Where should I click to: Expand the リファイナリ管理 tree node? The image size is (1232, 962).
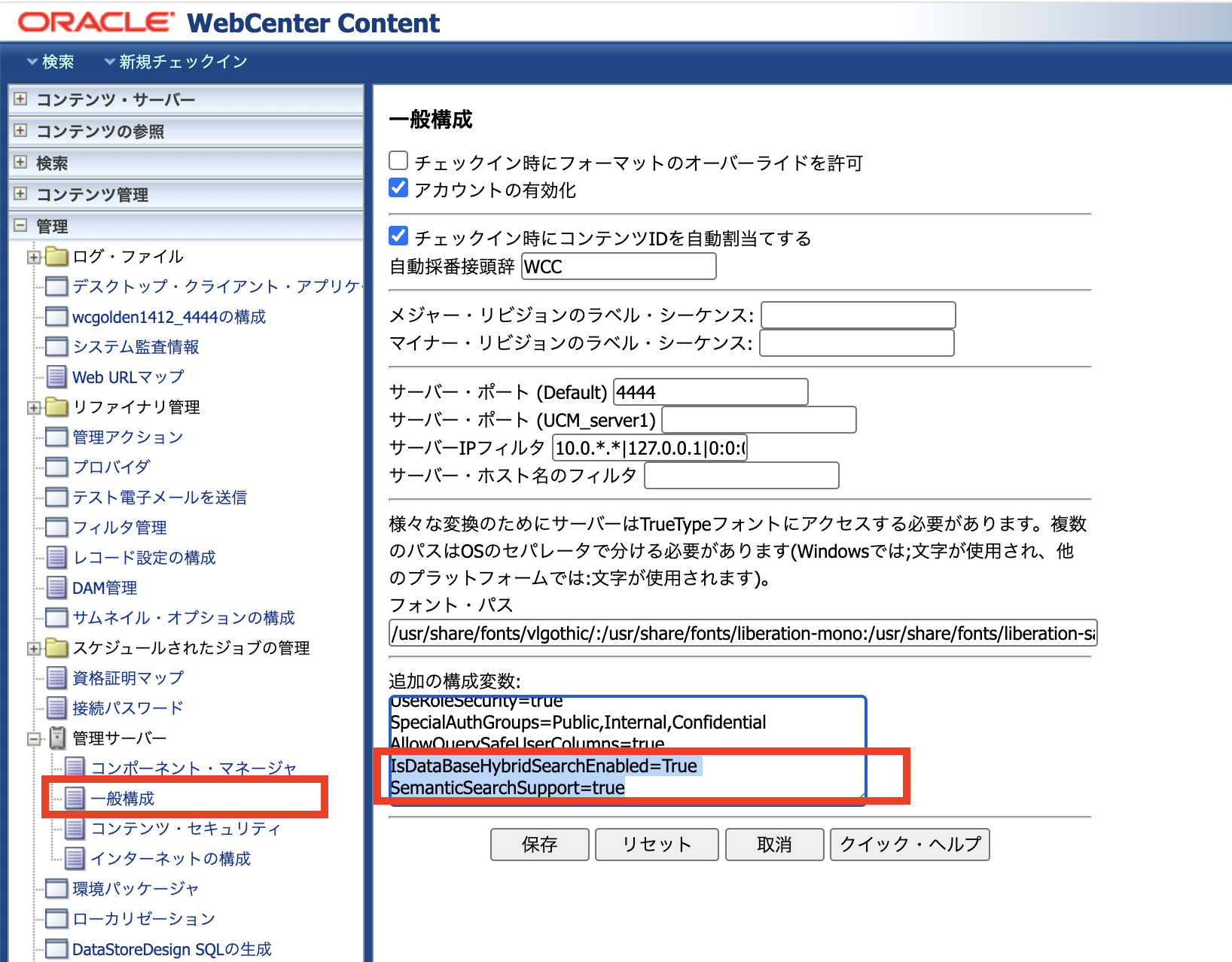[33, 408]
